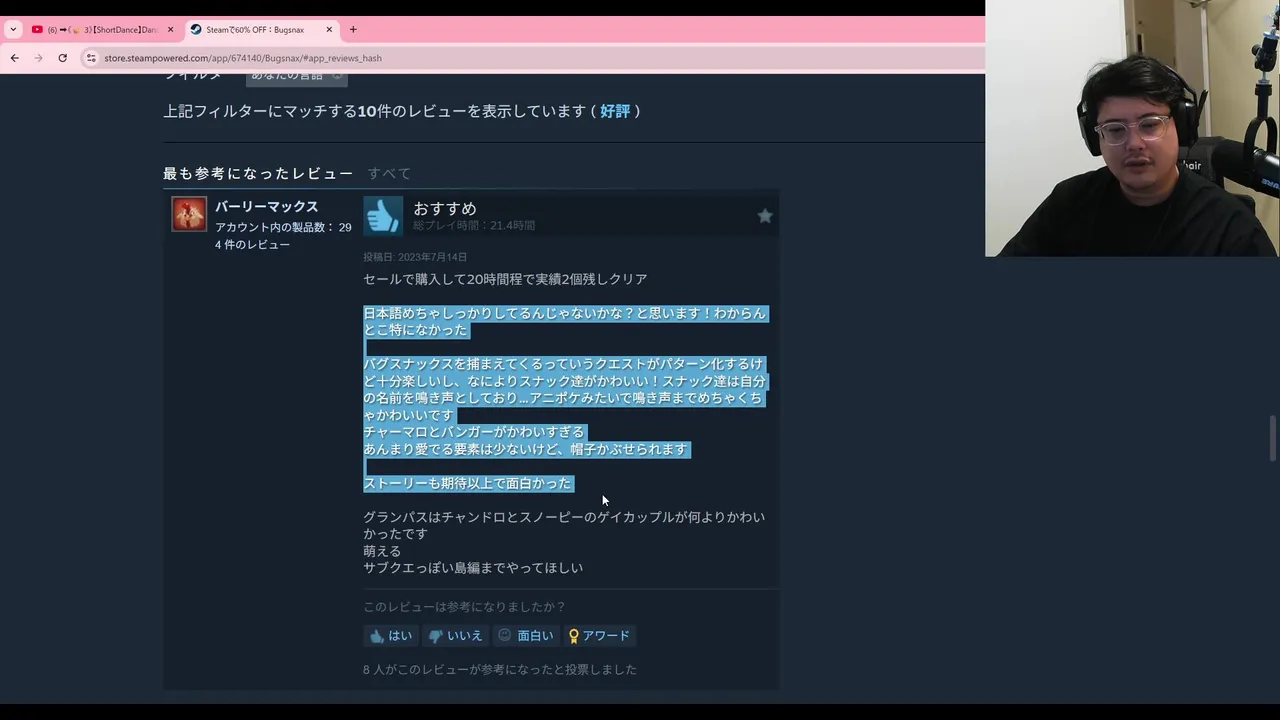Viewport: 1280px width, 720px height.
Task: Click text このレビューは参考になりましたか？
Action: click(x=464, y=607)
